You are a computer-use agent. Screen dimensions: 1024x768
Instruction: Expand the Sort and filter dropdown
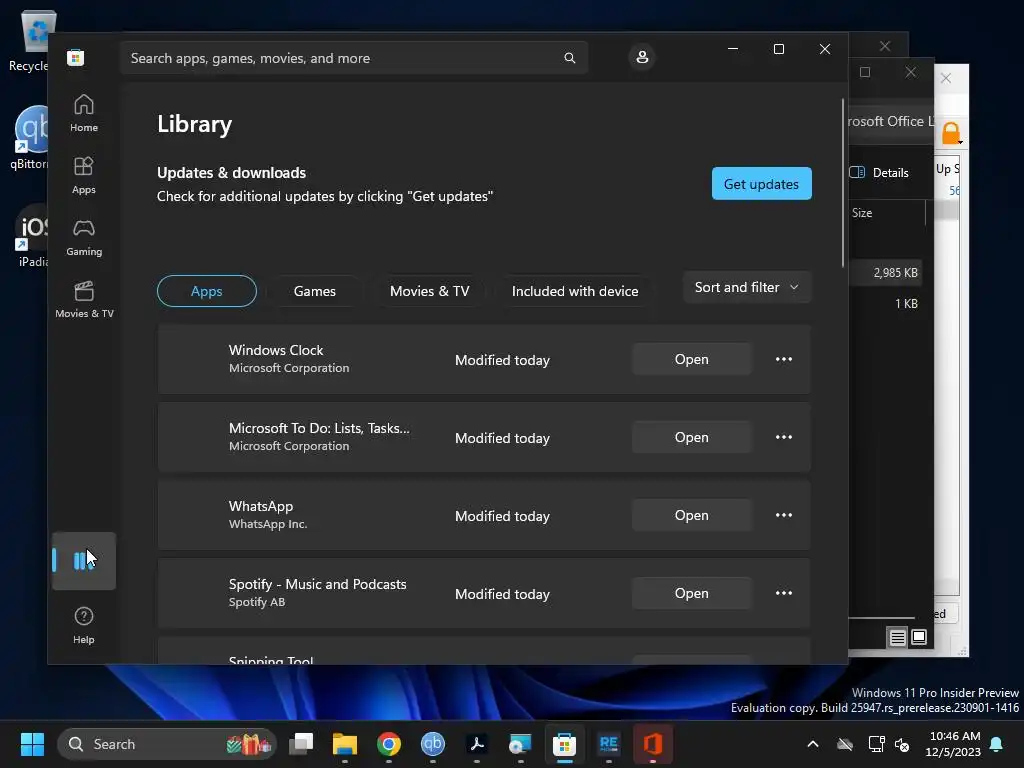click(746, 287)
